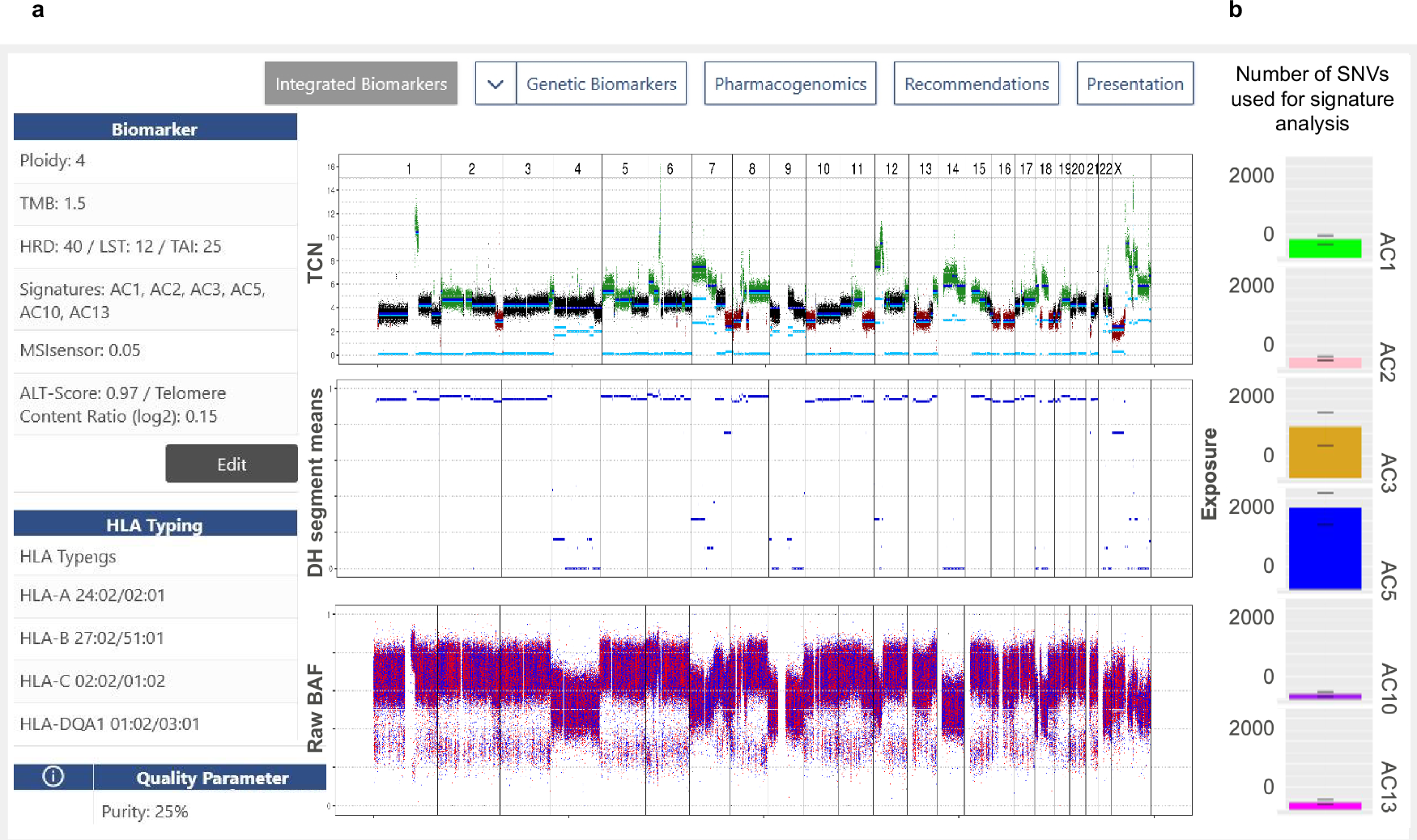Open the Recommendations tab
Screen dimensions: 1417x840
tap(975, 83)
